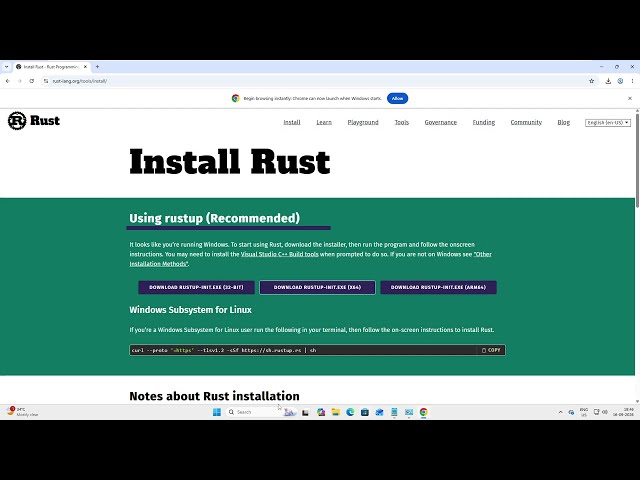Download rustup-init.exe (x64)
The width and height of the screenshot is (640, 480).
coord(317,287)
